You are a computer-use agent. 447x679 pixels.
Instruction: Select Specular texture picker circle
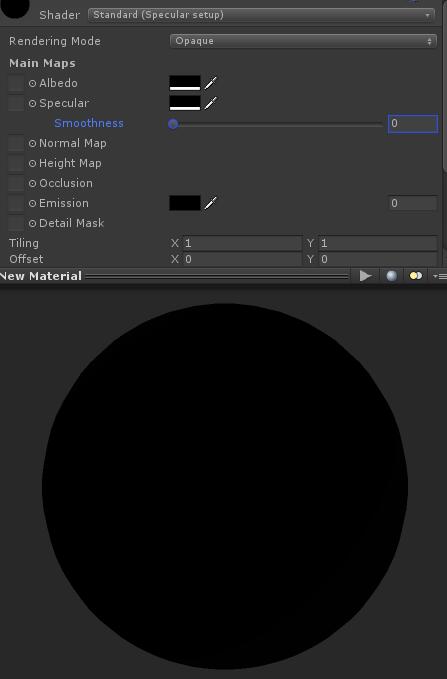tap(32, 103)
